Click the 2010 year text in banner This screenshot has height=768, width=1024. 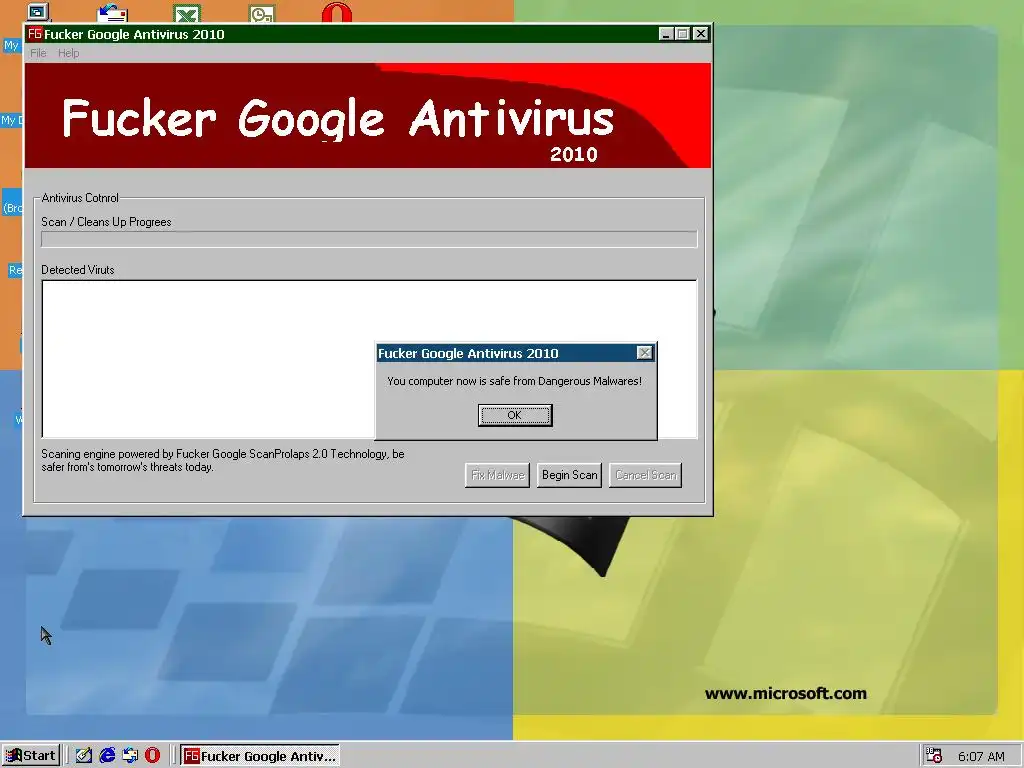coord(573,154)
